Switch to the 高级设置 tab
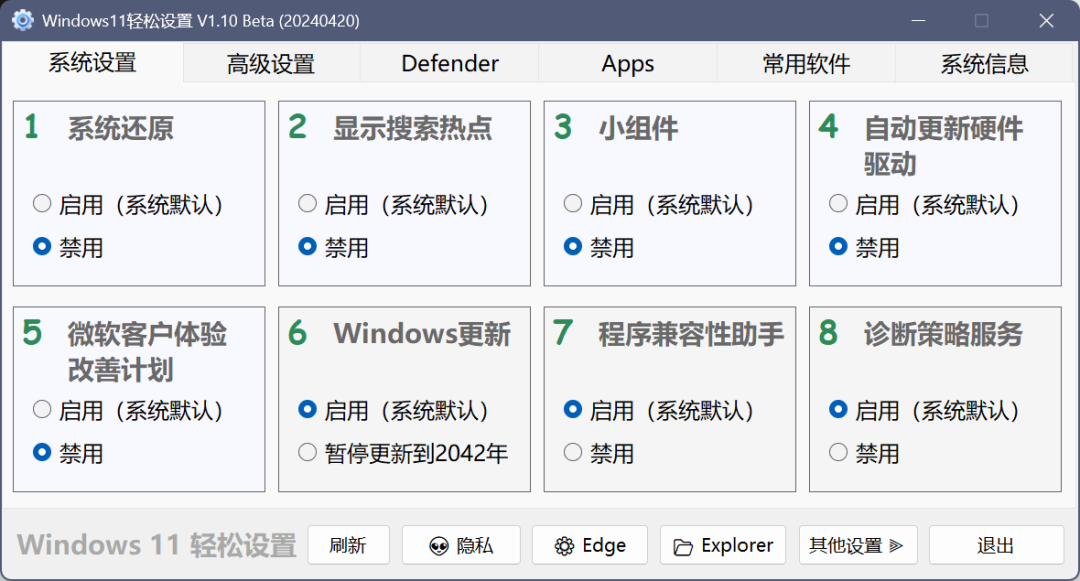The width and height of the screenshot is (1080, 581). click(x=271, y=65)
